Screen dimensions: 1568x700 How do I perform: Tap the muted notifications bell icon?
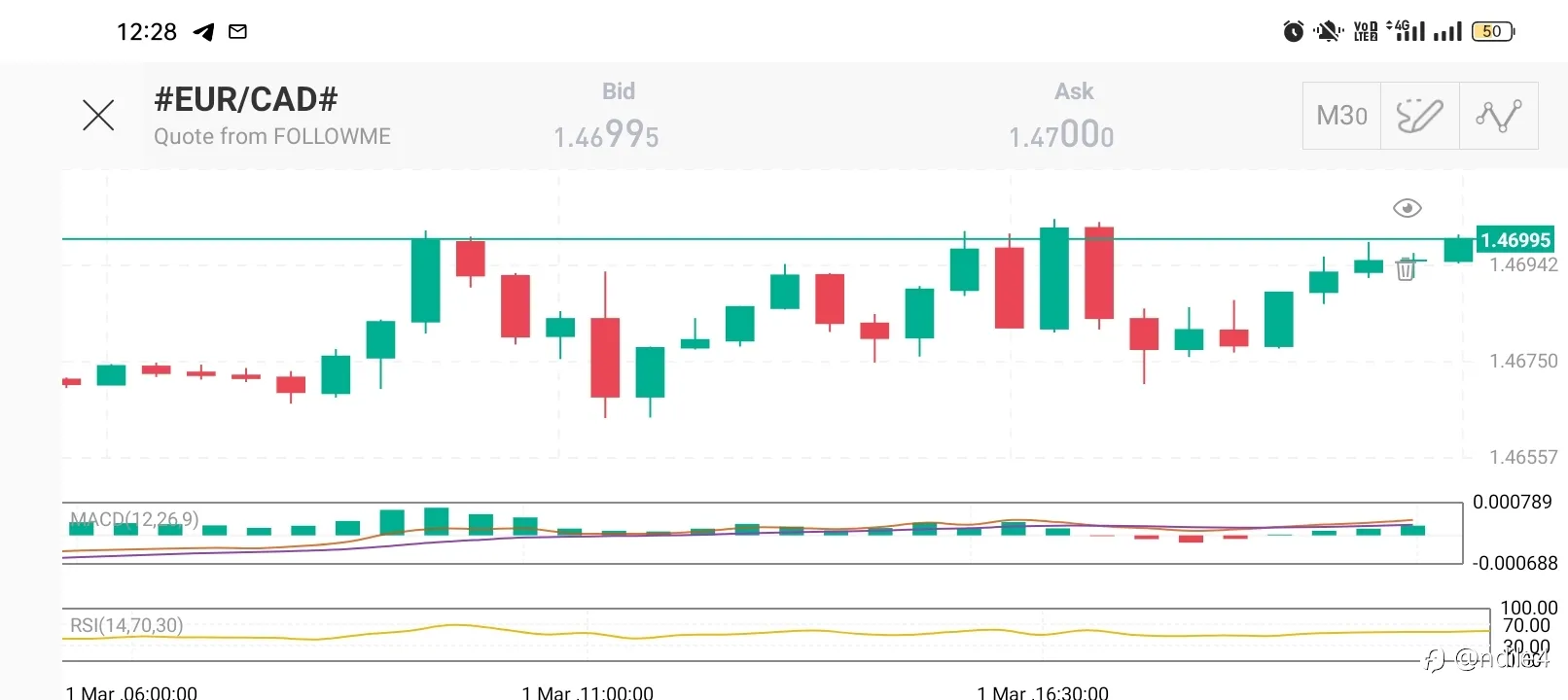[x=1328, y=32]
